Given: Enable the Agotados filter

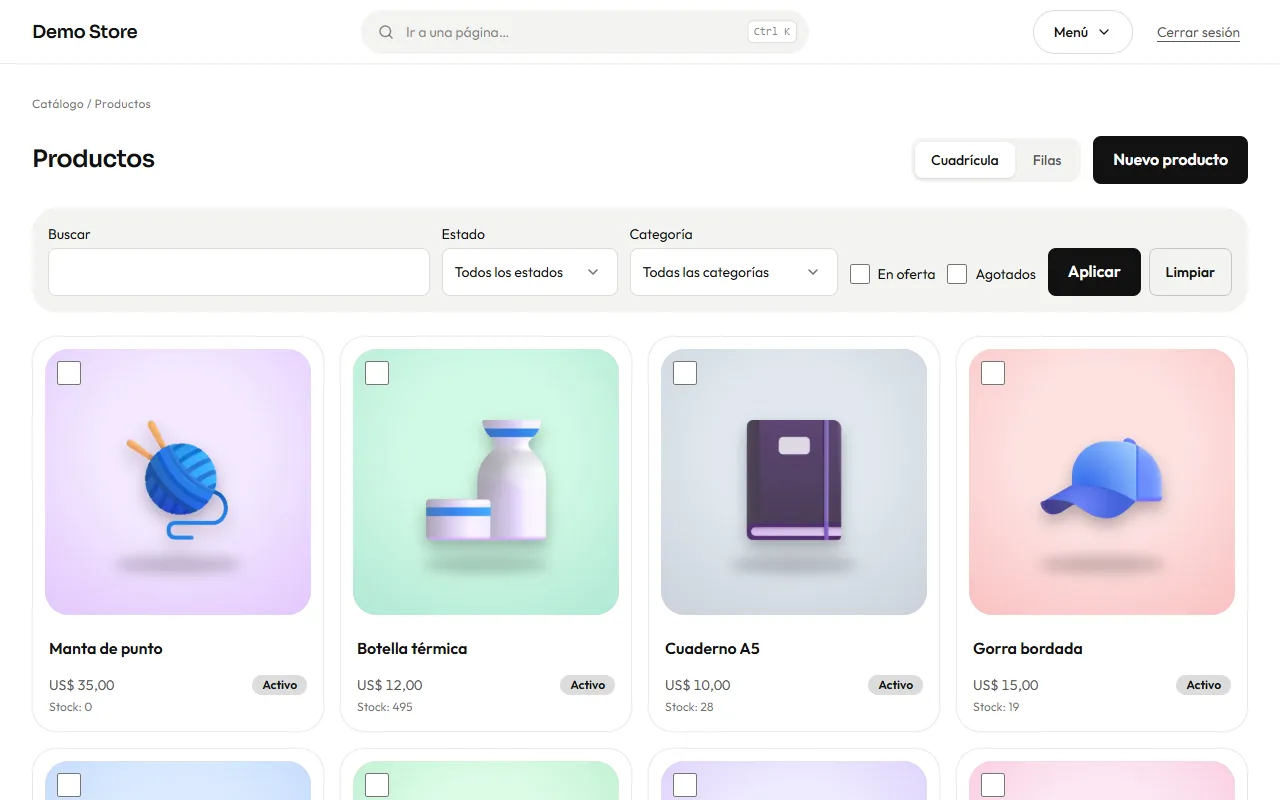Looking at the screenshot, I should pos(957,274).
